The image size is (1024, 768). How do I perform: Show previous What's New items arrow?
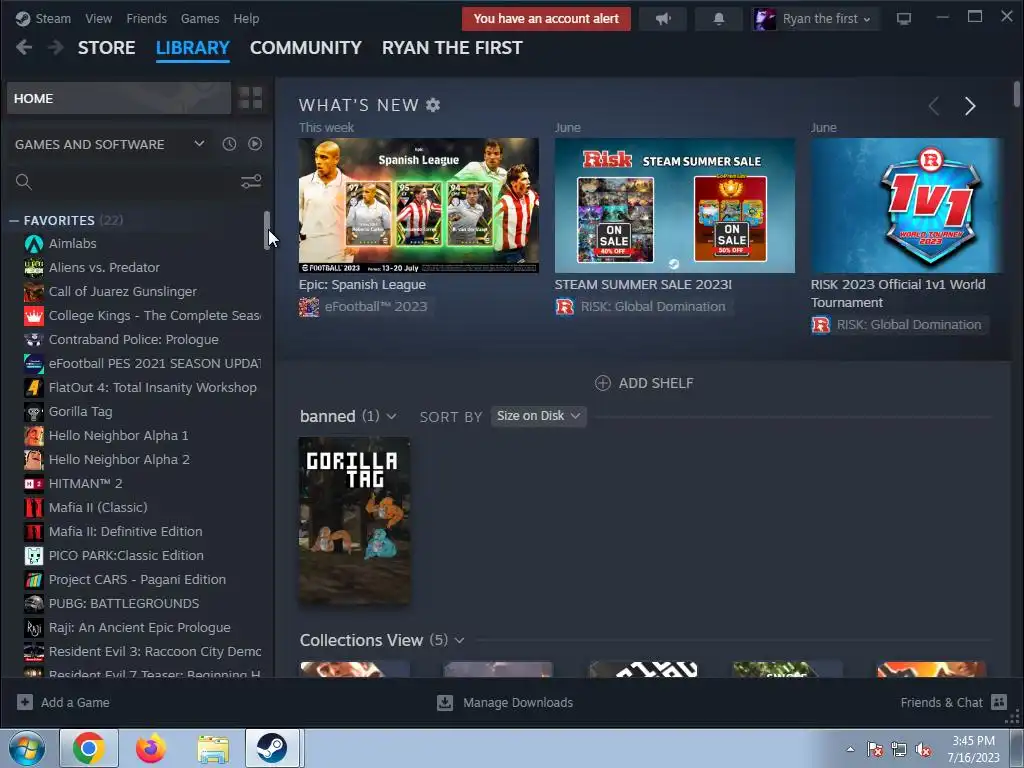point(934,106)
